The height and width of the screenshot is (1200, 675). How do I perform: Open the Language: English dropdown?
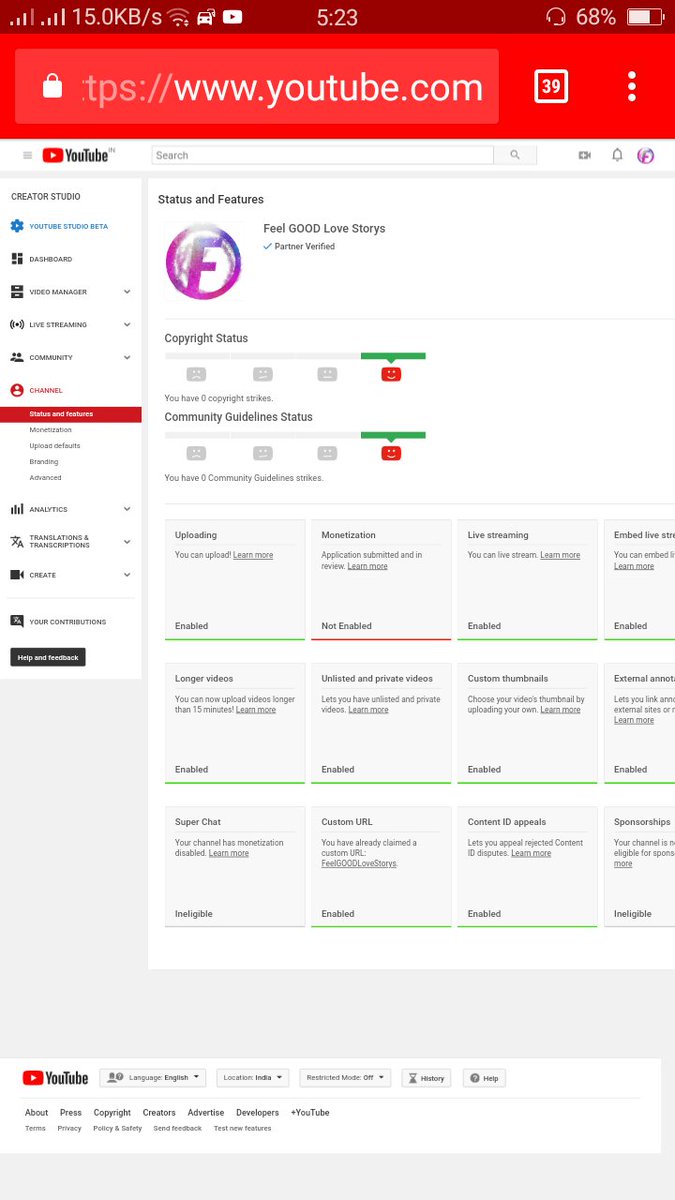[x=153, y=1078]
